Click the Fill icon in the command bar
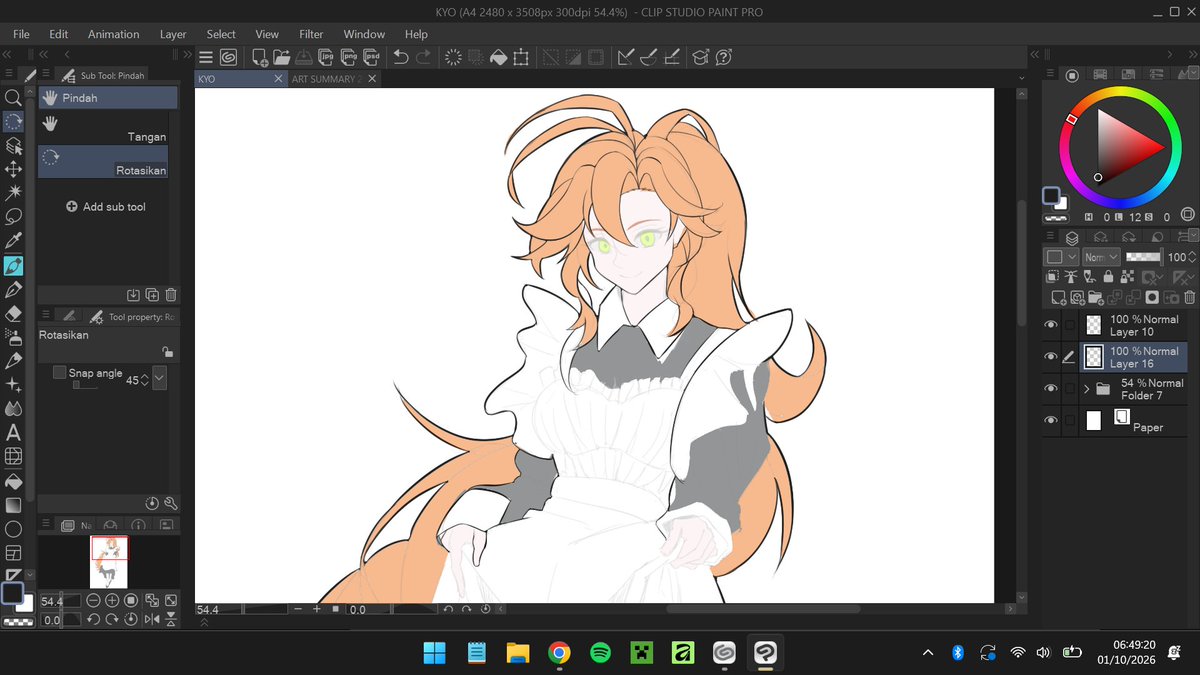Image resolution: width=1200 pixels, height=675 pixels. (x=498, y=57)
